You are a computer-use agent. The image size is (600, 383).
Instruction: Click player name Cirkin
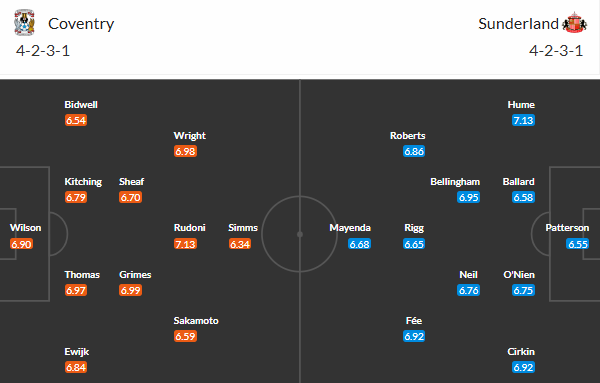click(x=521, y=351)
